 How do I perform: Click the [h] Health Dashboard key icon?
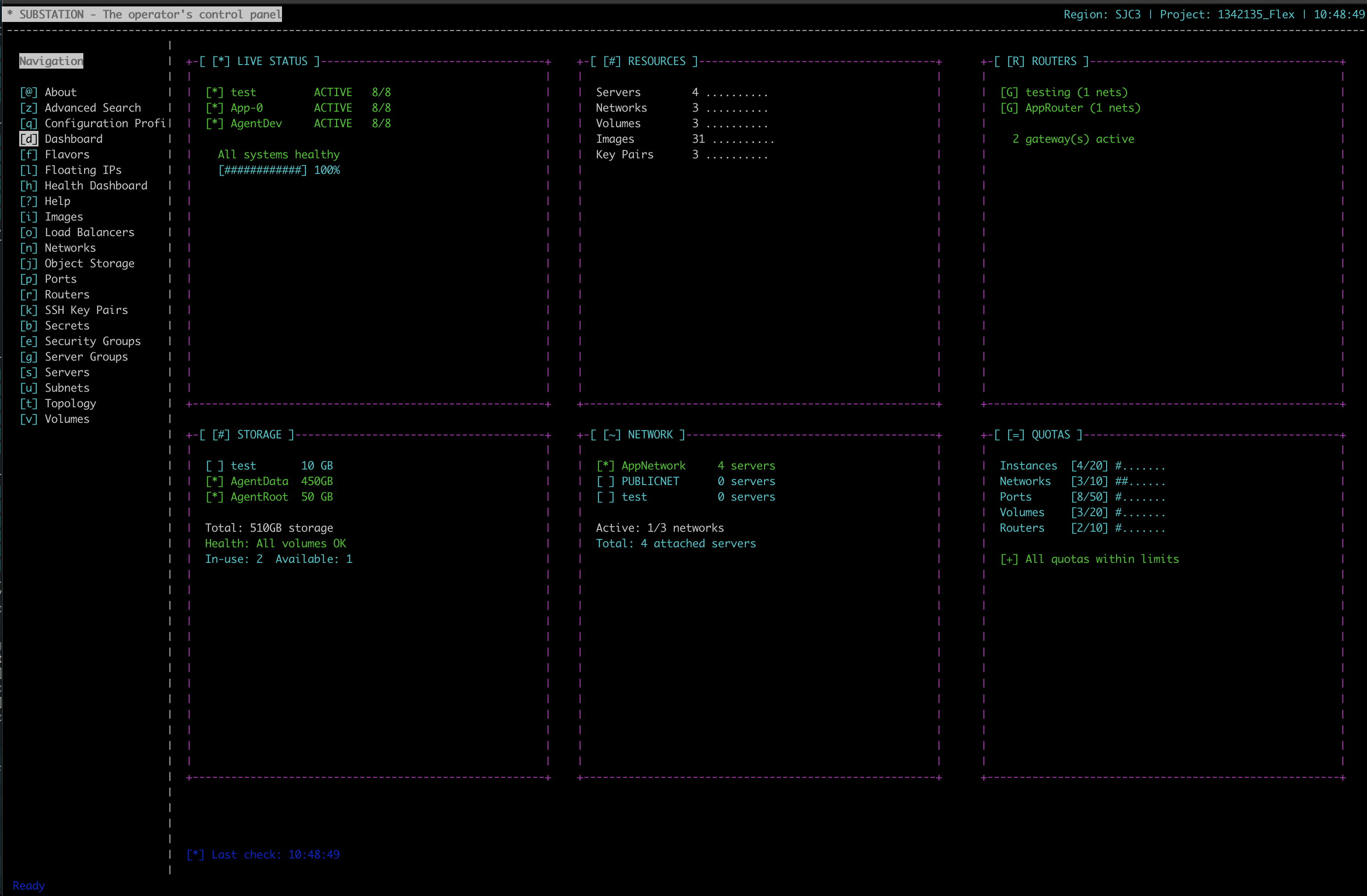29,185
